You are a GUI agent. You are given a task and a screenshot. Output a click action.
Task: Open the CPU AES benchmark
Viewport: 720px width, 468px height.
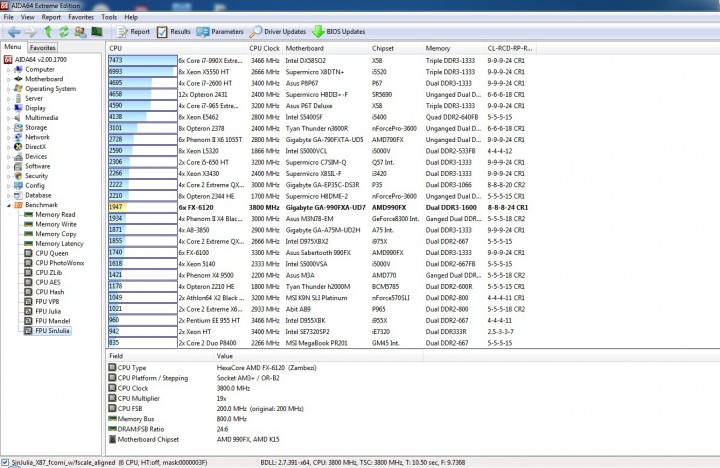click(x=43, y=282)
